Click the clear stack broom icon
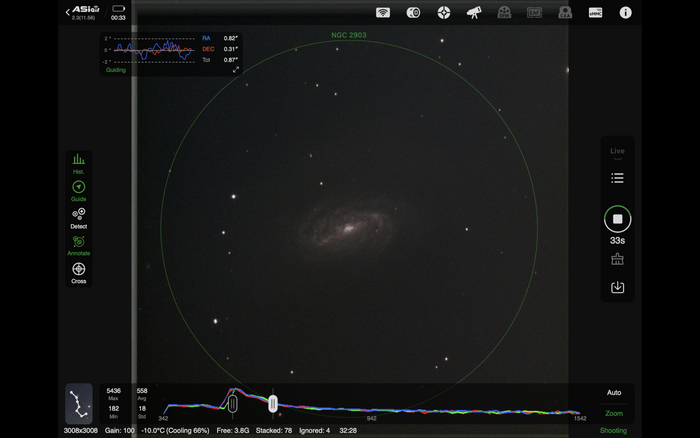Viewport: 700px width, 438px height. (617, 259)
